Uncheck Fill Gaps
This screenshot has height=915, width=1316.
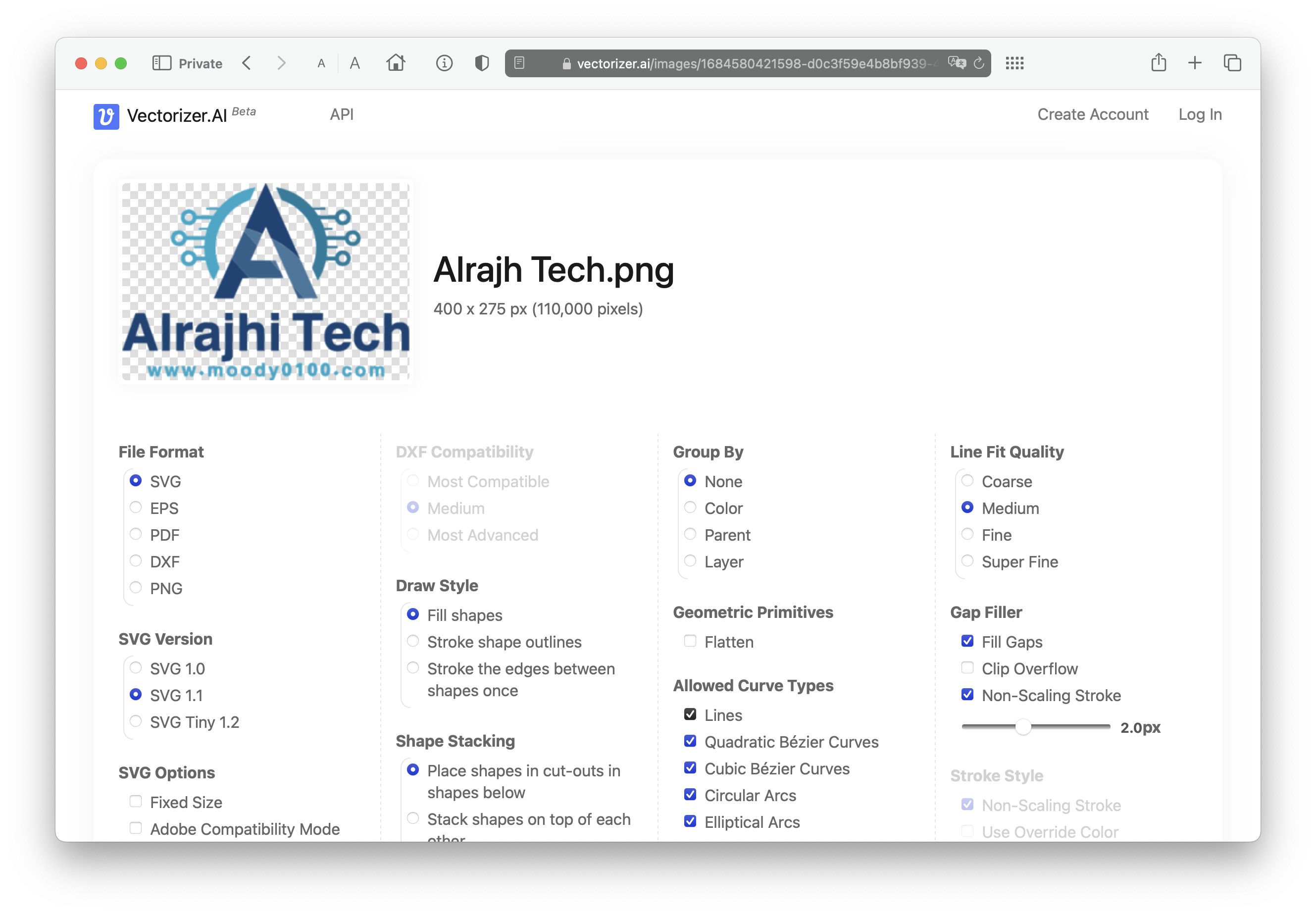pyautogui.click(x=967, y=641)
